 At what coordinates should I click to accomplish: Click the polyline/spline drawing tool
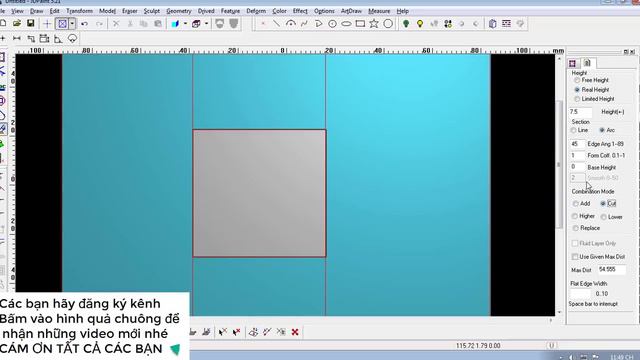304,24
